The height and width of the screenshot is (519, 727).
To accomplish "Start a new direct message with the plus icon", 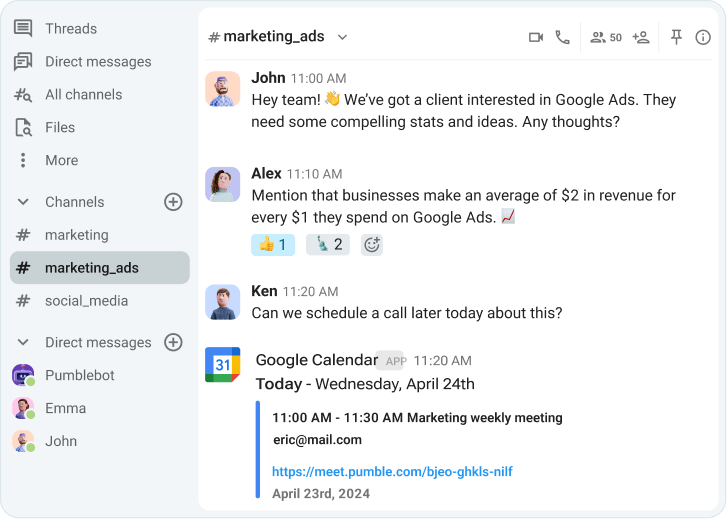I will 173,342.
